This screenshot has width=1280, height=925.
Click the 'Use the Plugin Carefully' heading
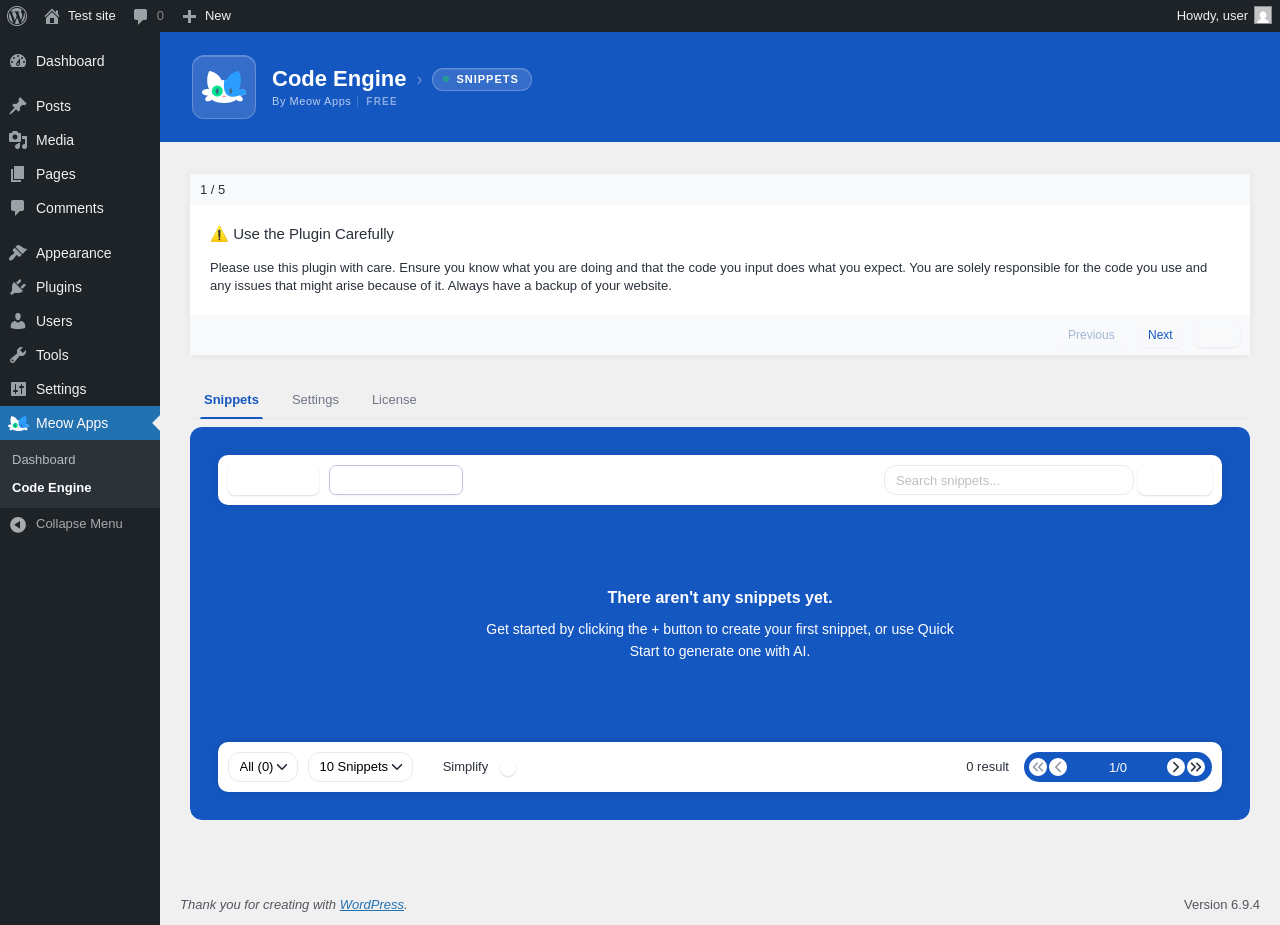point(313,234)
